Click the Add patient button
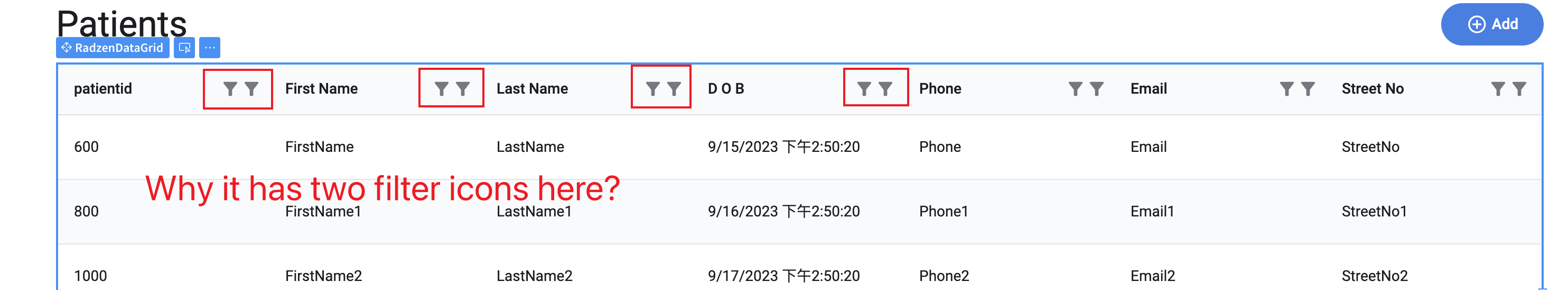Viewport: 1568px width, 290px height. coord(1492,24)
